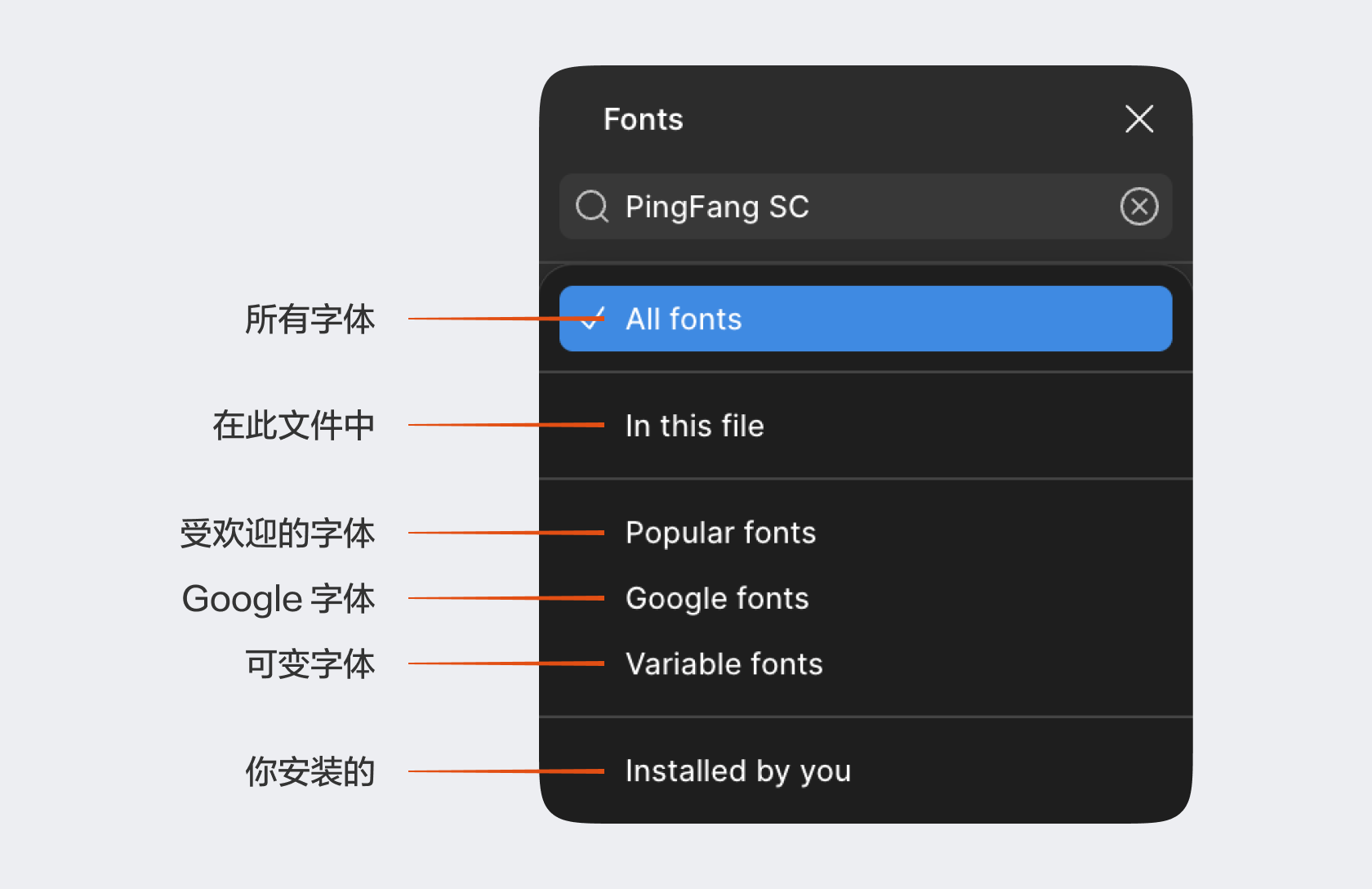Image resolution: width=1372 pixels, height=889 pixels.
Task: Select the 受欢迎的字体 annotation text
Action: tap(277, 533)
